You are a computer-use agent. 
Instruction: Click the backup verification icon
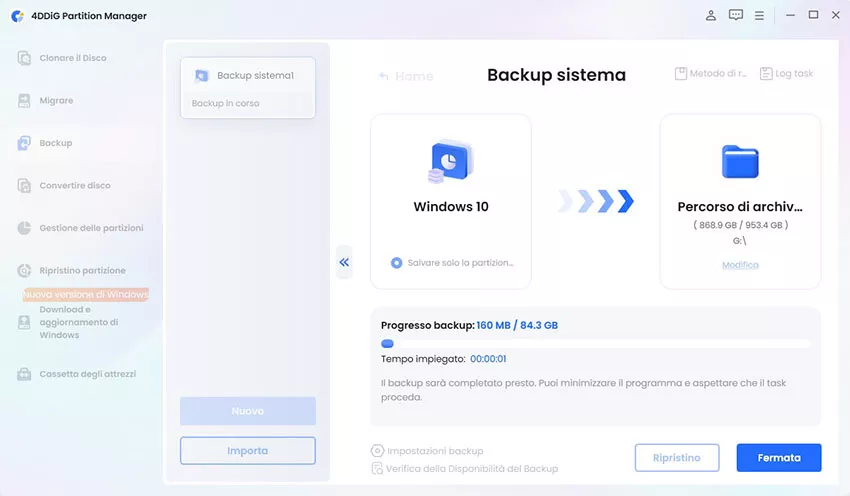point(377,468)
